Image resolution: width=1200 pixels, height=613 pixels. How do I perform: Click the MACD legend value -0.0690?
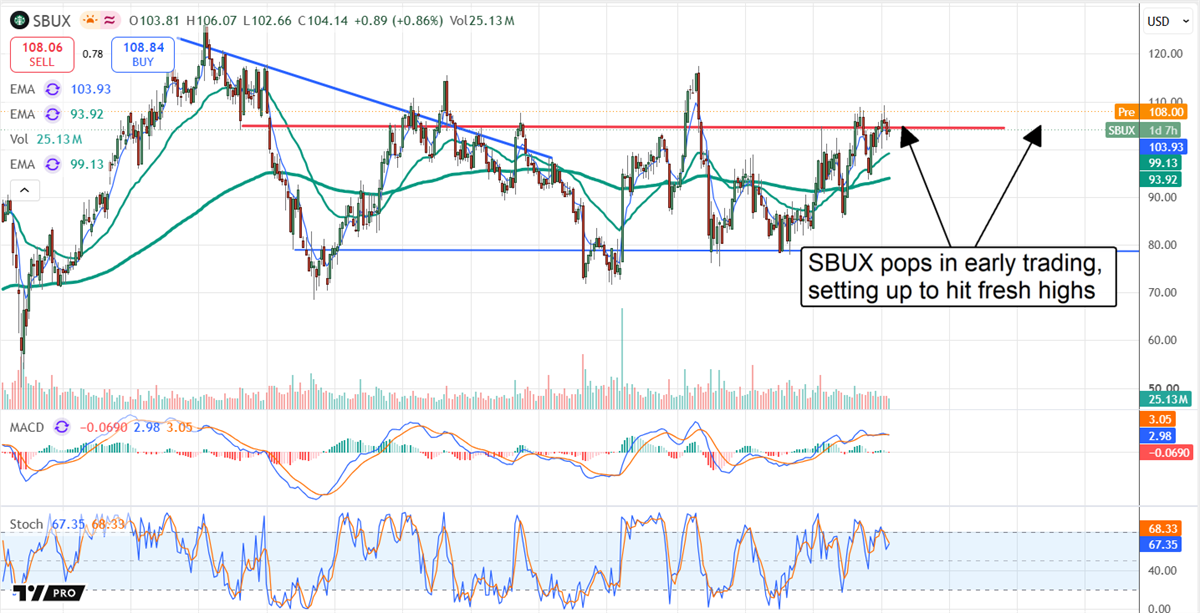[102, 427]
